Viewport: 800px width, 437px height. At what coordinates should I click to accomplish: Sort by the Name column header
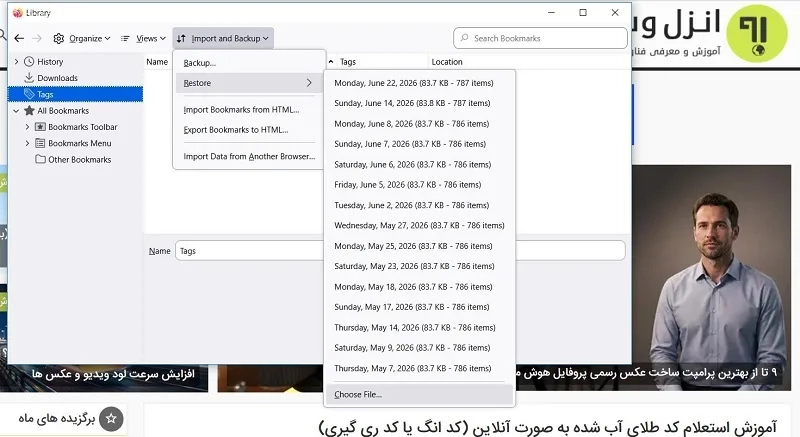(157, 62)
